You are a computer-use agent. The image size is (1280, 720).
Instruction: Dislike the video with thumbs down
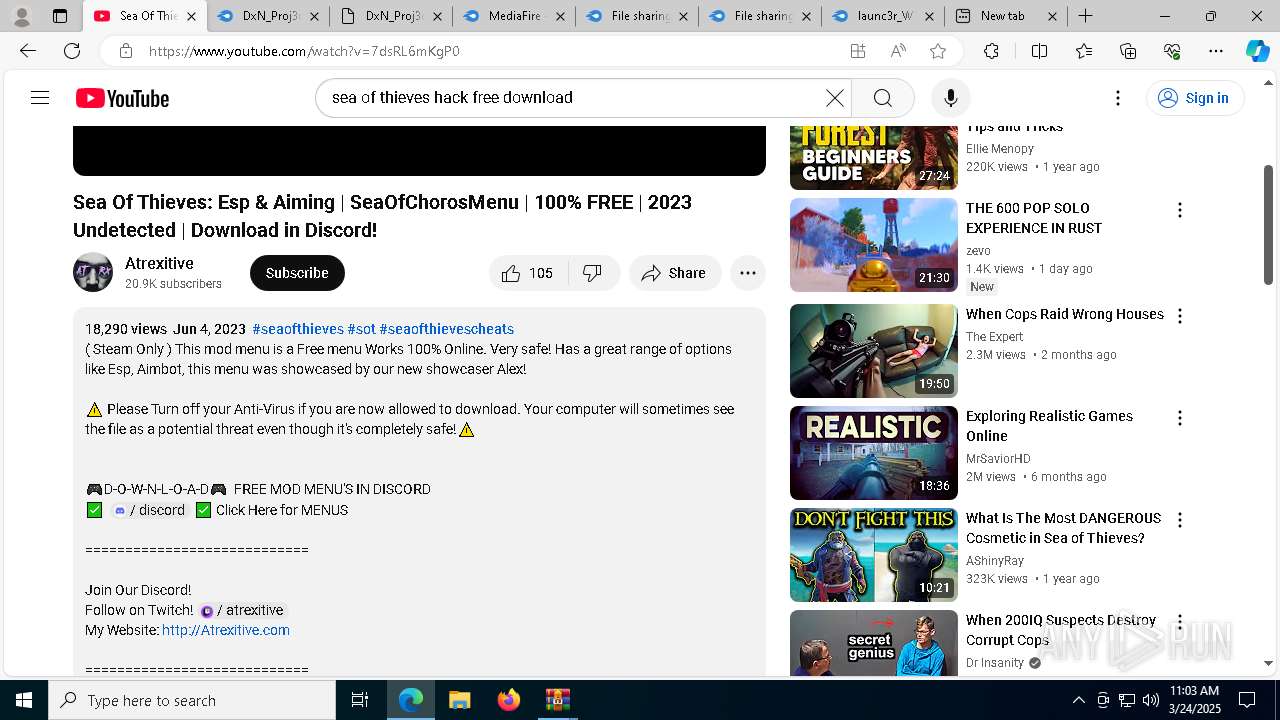tap(593, 273)
